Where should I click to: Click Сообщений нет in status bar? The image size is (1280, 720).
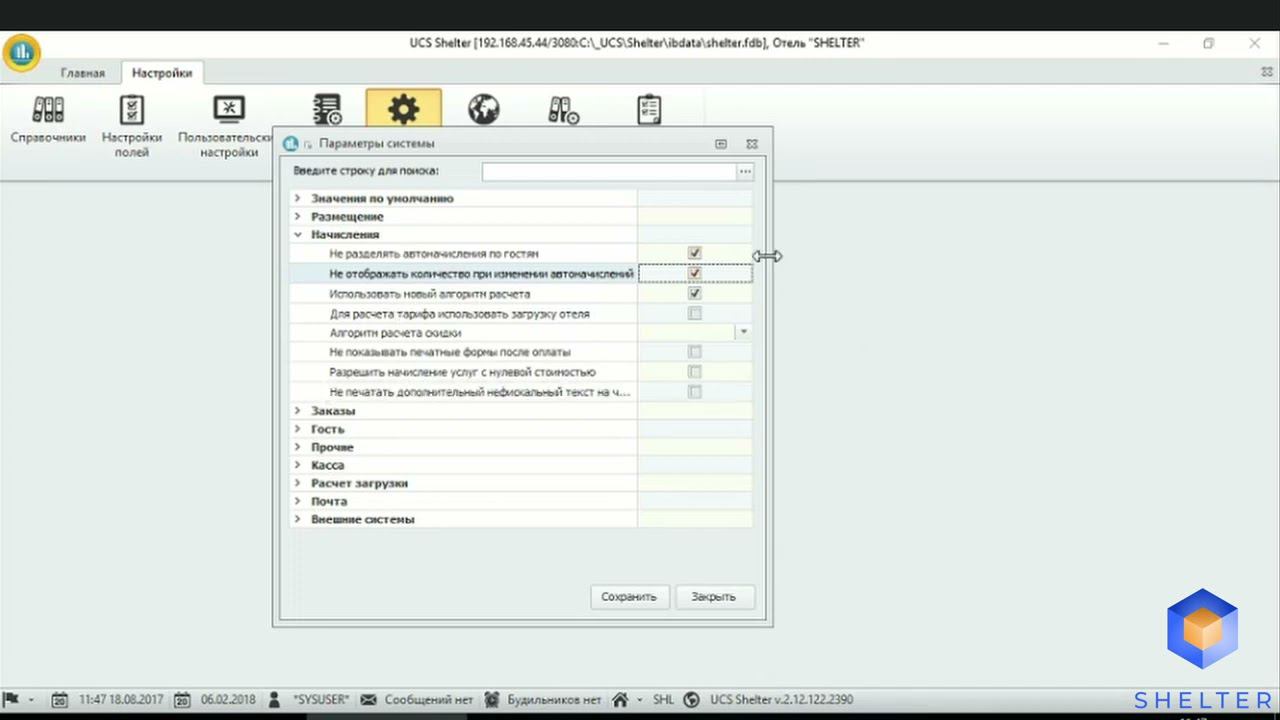tap(428, 700)
